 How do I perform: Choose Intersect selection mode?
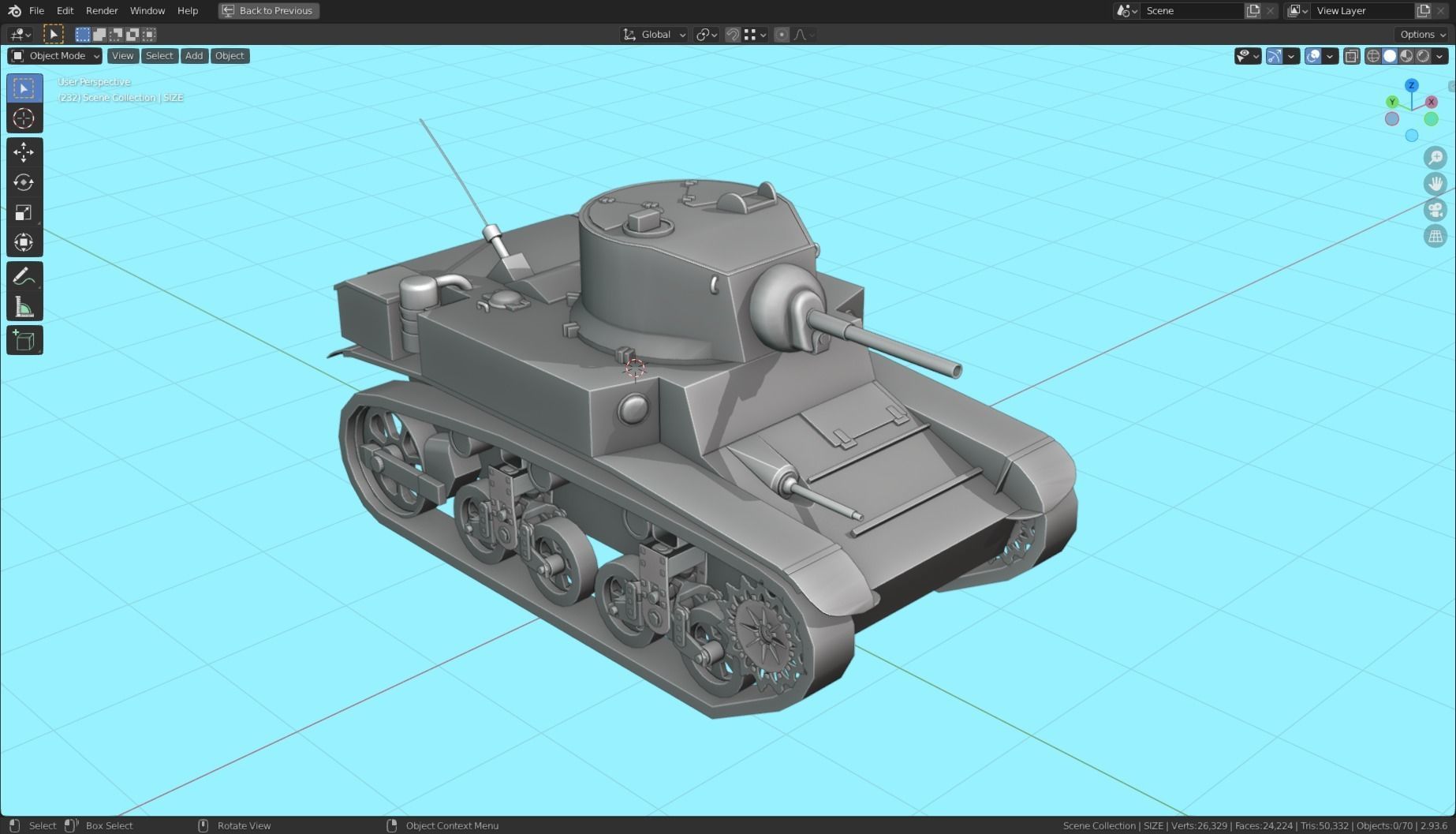[149, 34]
